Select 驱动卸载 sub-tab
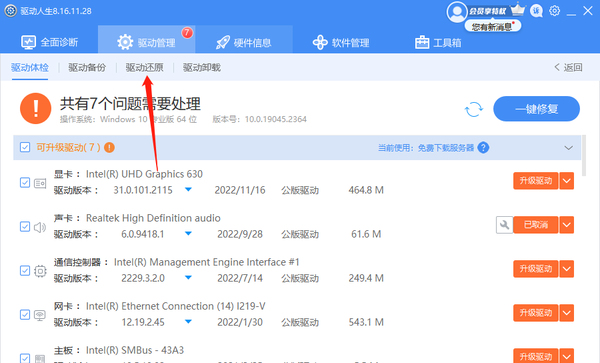The height and width of the screenshot is (363, 600). pyautogui.click(x=202, y=68)
